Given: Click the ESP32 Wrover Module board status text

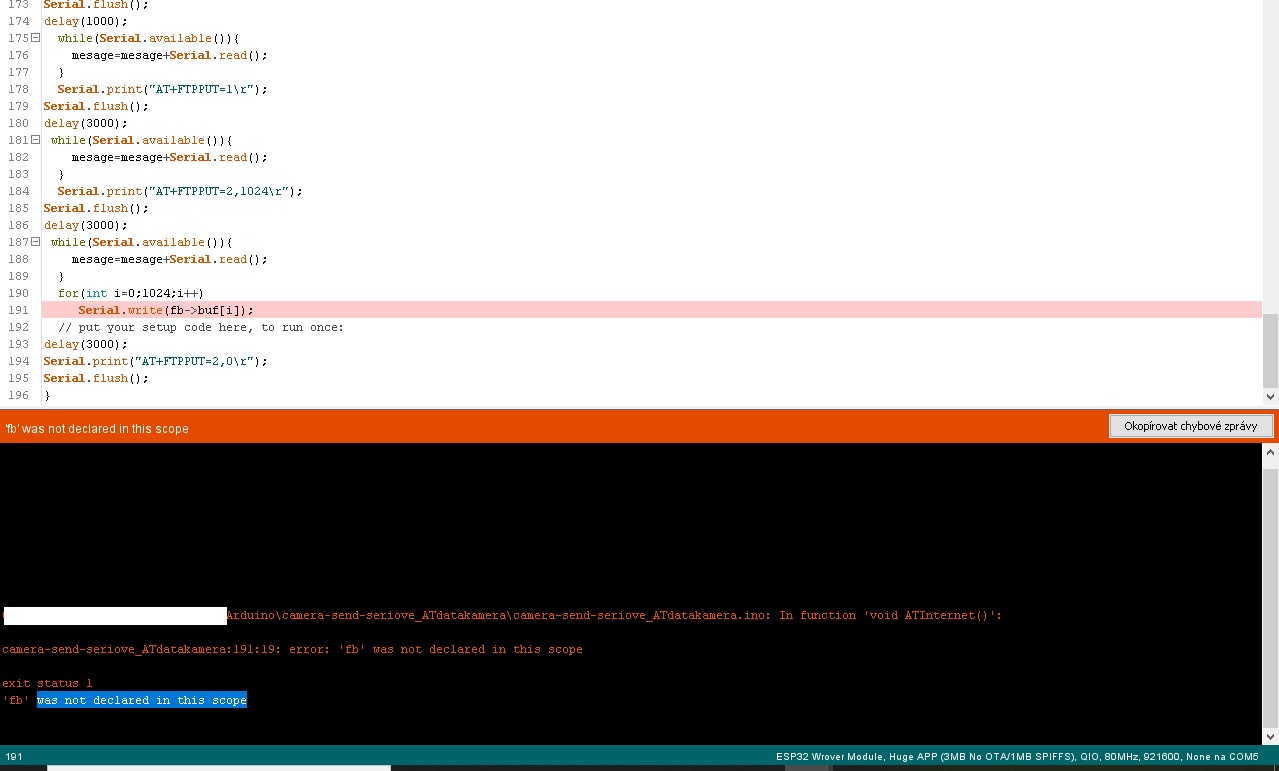Looking at the screenshot, I should (x=1016, y=757).
